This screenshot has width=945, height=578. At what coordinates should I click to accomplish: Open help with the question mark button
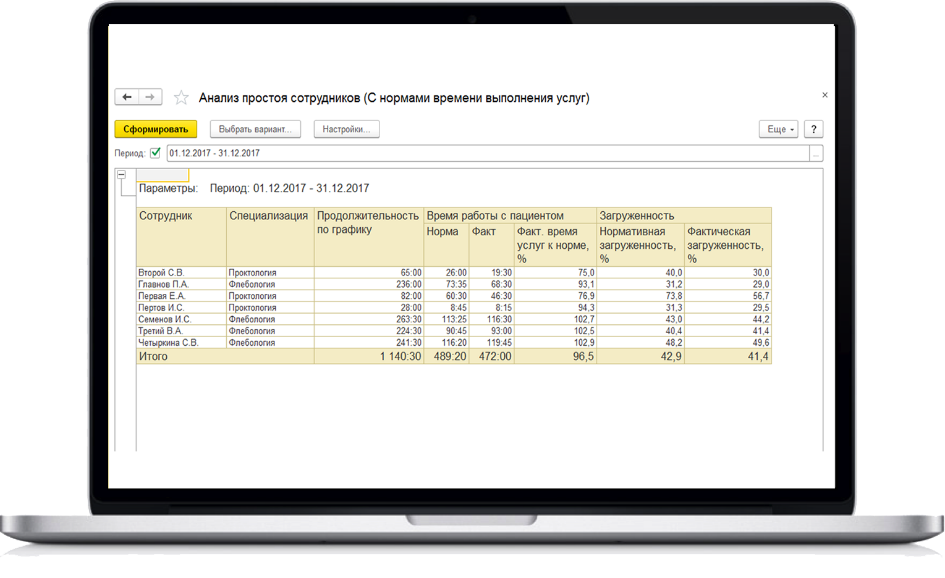tap(814, 130)
